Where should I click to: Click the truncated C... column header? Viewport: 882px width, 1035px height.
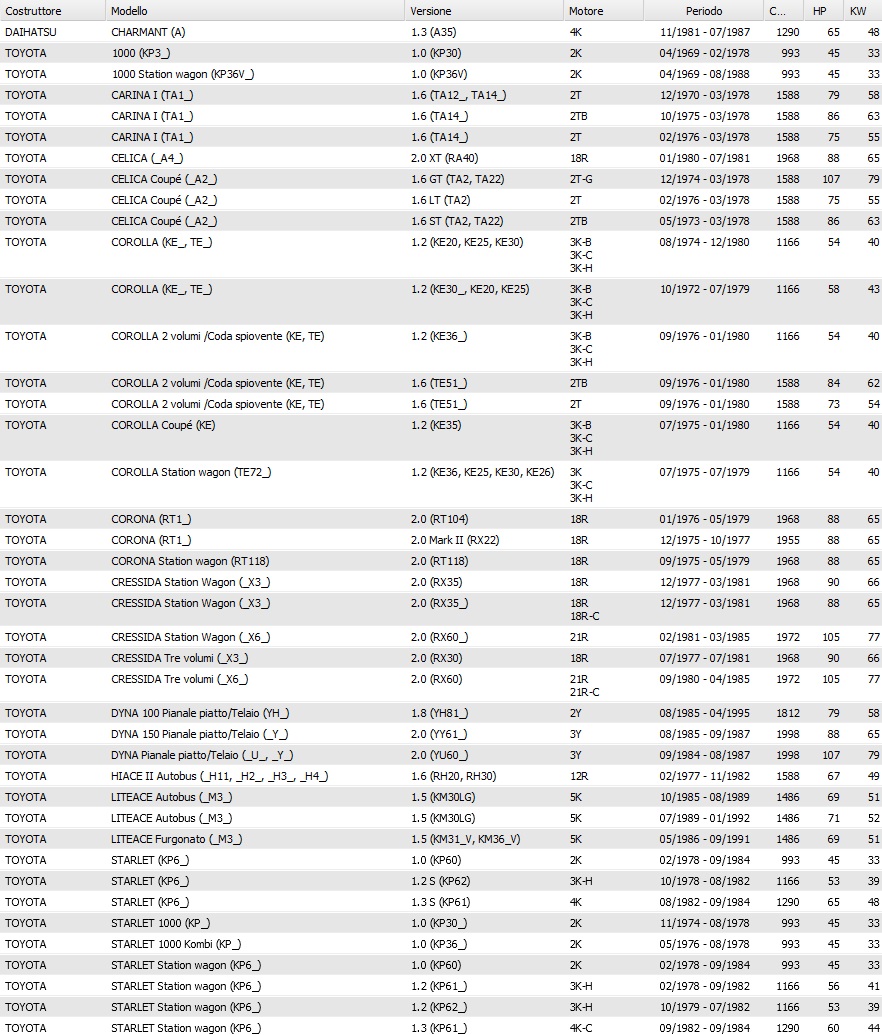tap(784, 11)
